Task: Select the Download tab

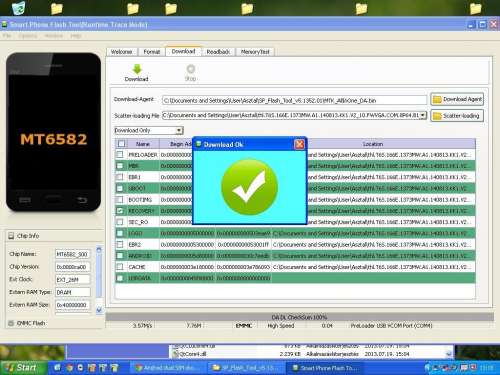Action: (183, 51)
